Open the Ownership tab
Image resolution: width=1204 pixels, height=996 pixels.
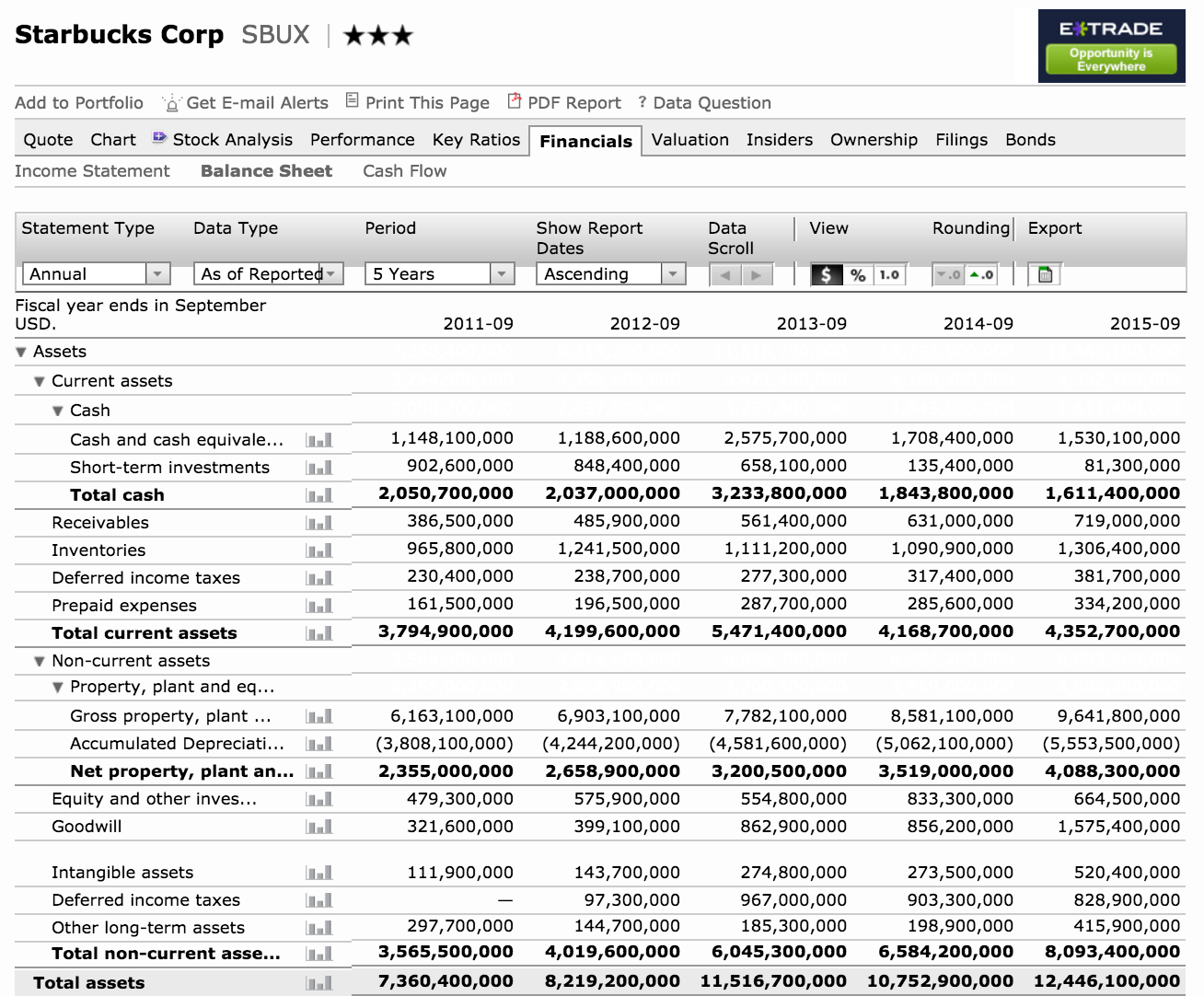874,140
